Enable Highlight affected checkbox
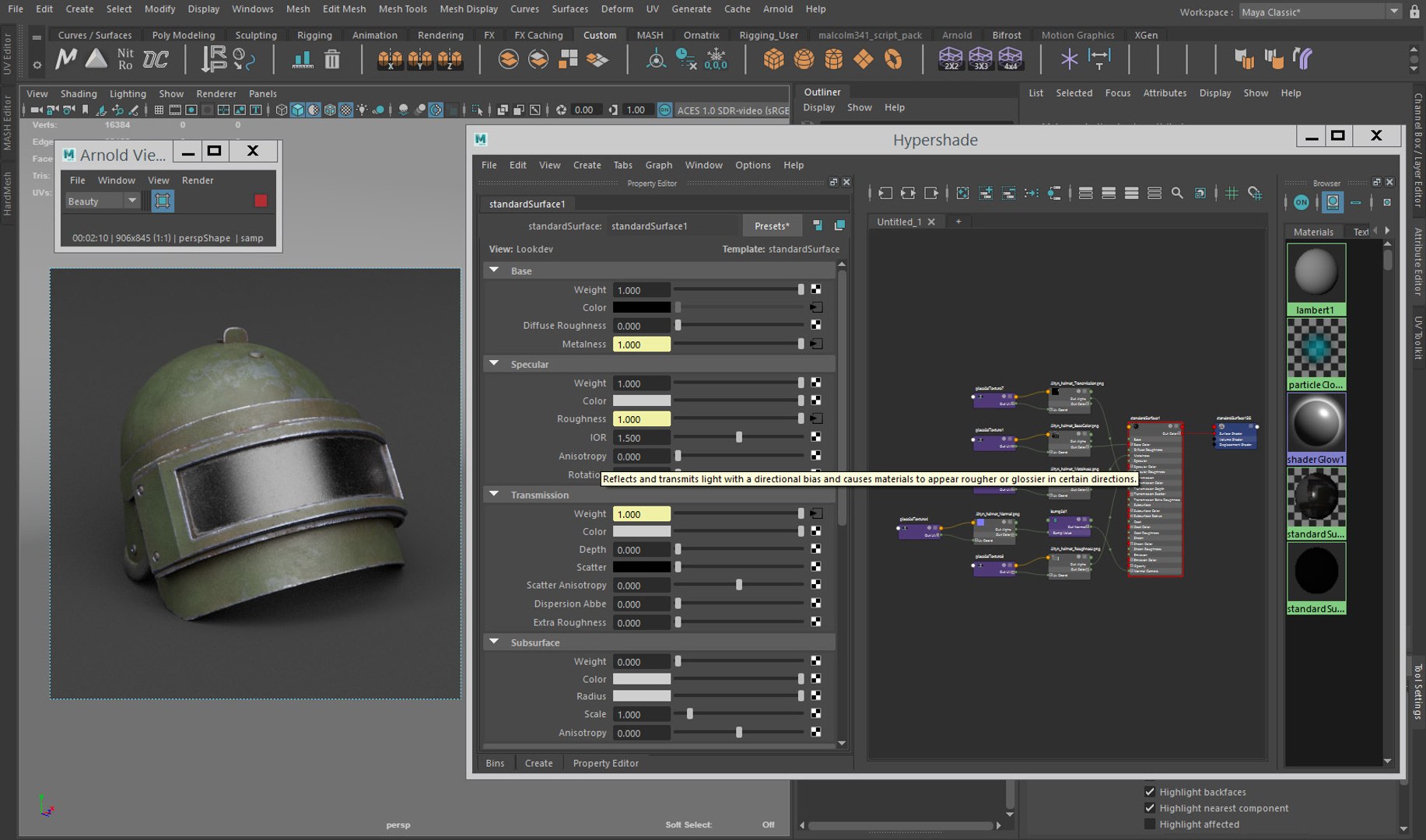1426x840 pixels. pos(1150,824)
